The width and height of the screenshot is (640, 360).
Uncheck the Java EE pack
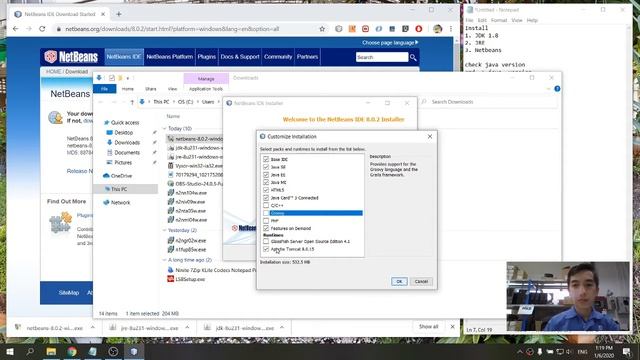point(266,175)
